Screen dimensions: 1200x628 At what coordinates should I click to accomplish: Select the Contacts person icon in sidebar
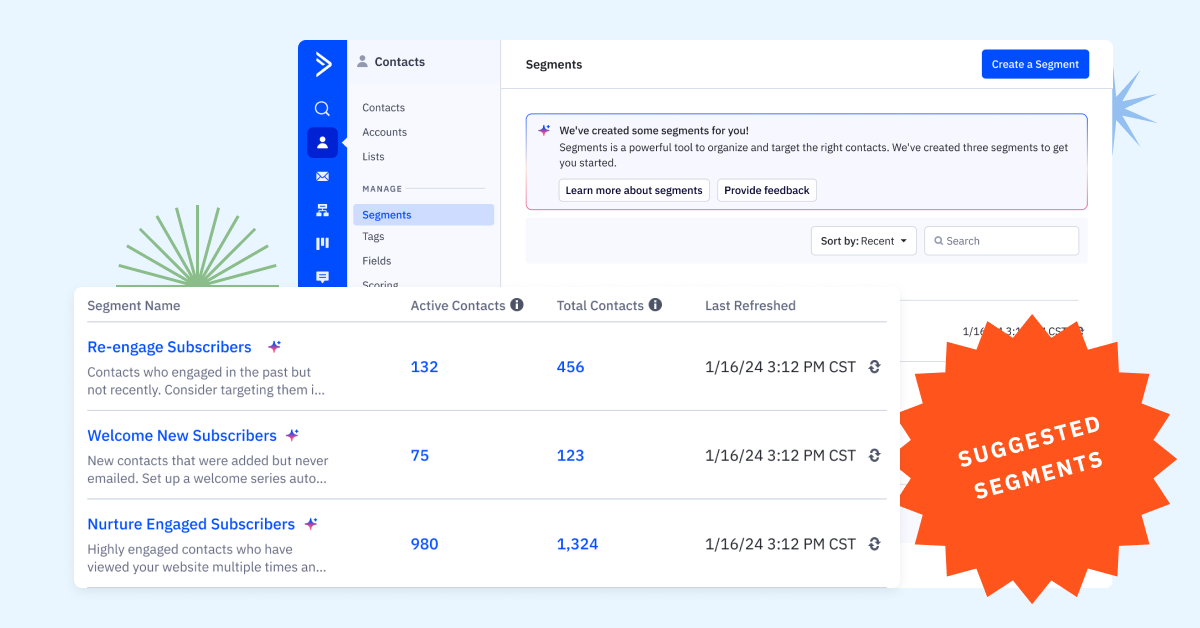[x=322, y=143]
